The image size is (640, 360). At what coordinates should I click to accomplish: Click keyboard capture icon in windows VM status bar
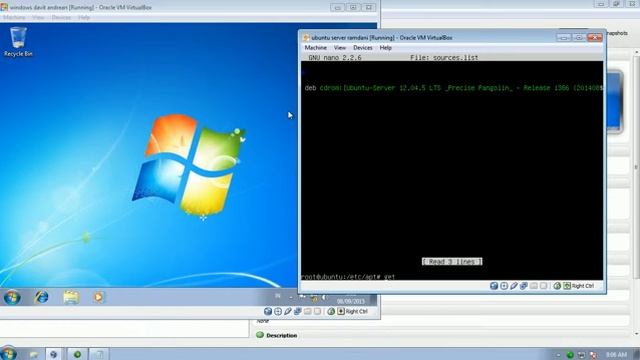coord(341,311)
